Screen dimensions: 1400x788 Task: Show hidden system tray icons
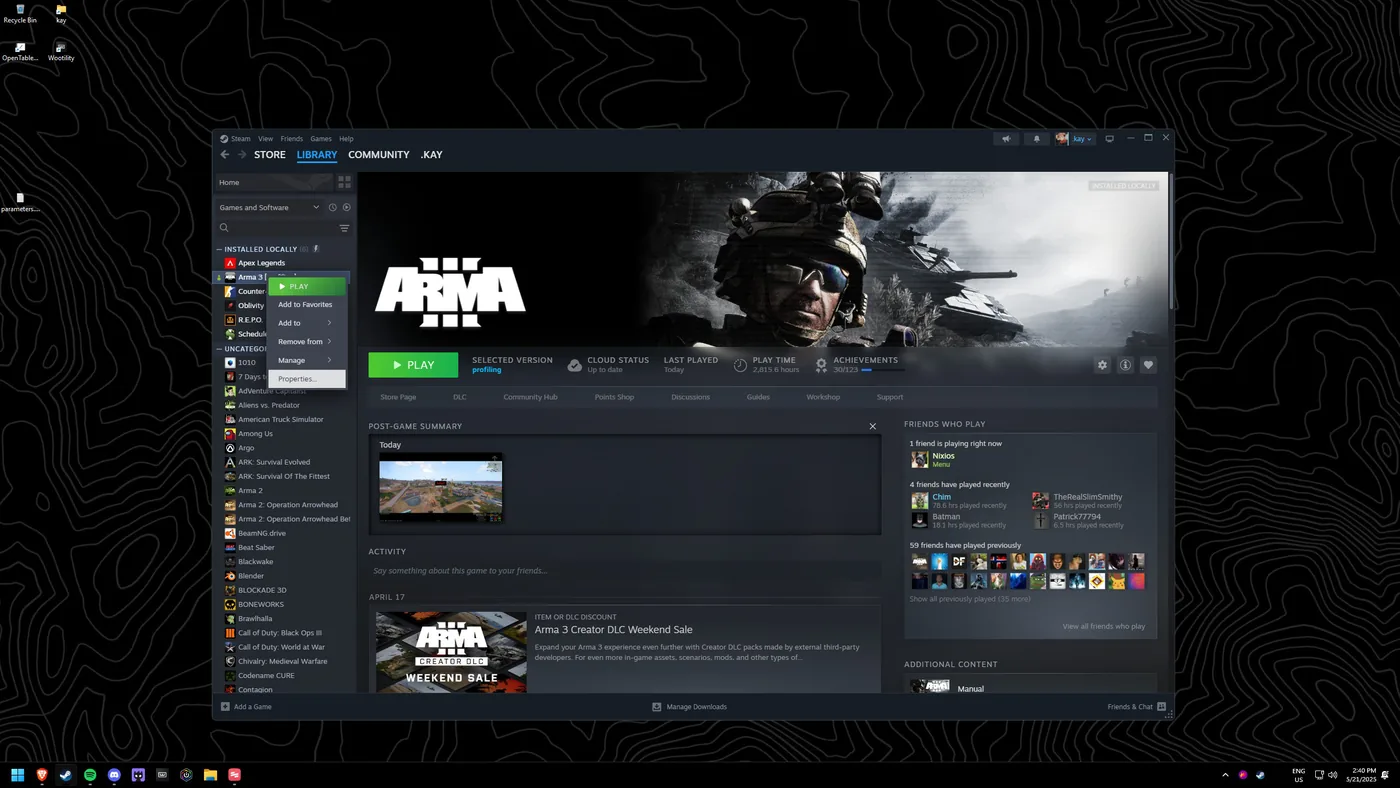pos(1225,775)
